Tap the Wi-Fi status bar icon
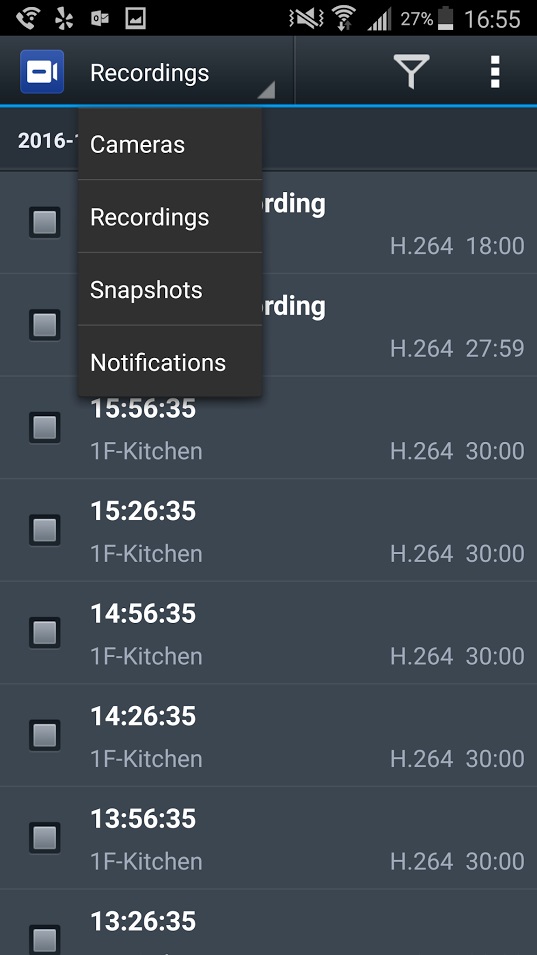537x955 pixels. click(344, 18)
